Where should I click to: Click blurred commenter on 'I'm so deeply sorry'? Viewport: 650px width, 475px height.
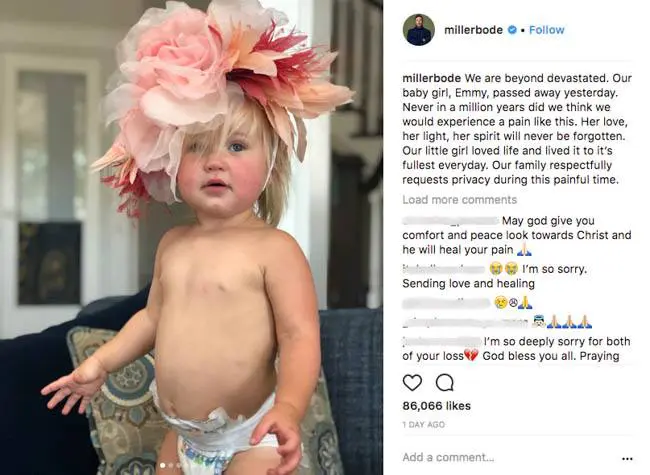pos(441,342)
